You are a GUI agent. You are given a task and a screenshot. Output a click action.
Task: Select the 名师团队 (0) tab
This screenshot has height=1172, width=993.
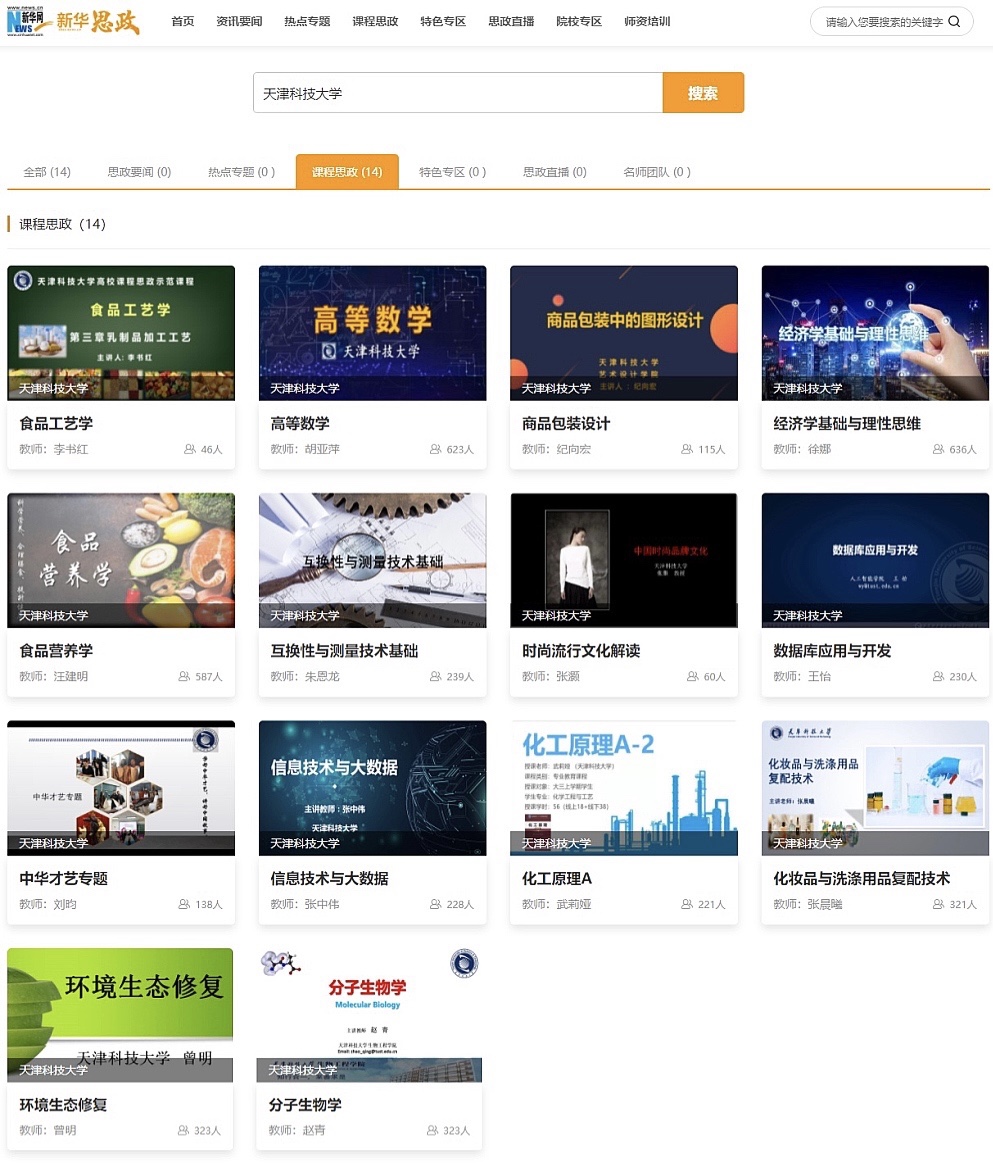pos(657,172)
